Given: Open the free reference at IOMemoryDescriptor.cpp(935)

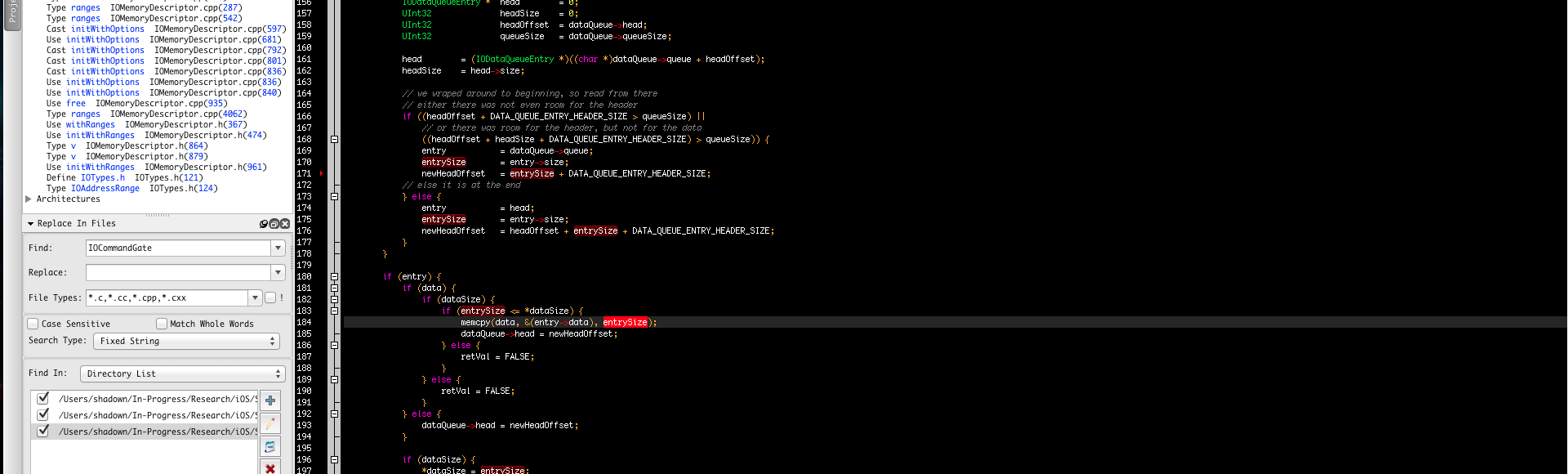Looking at the screenshot, I should [75, 103].
